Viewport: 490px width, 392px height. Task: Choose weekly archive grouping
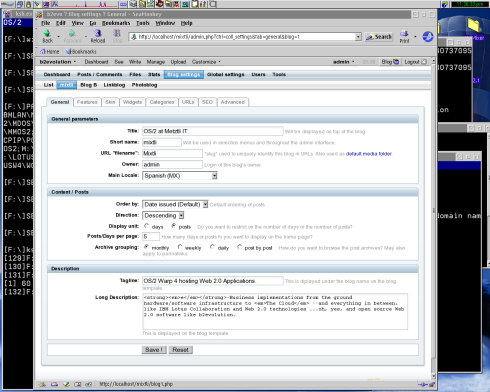[x=180, y=247]
